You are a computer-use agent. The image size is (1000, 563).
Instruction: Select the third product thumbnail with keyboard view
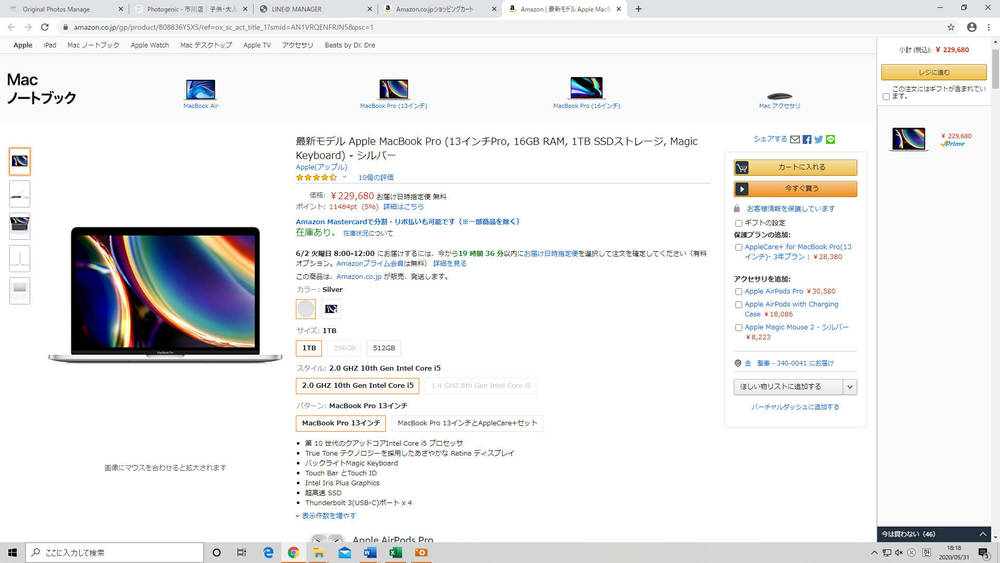click(20, 226)
